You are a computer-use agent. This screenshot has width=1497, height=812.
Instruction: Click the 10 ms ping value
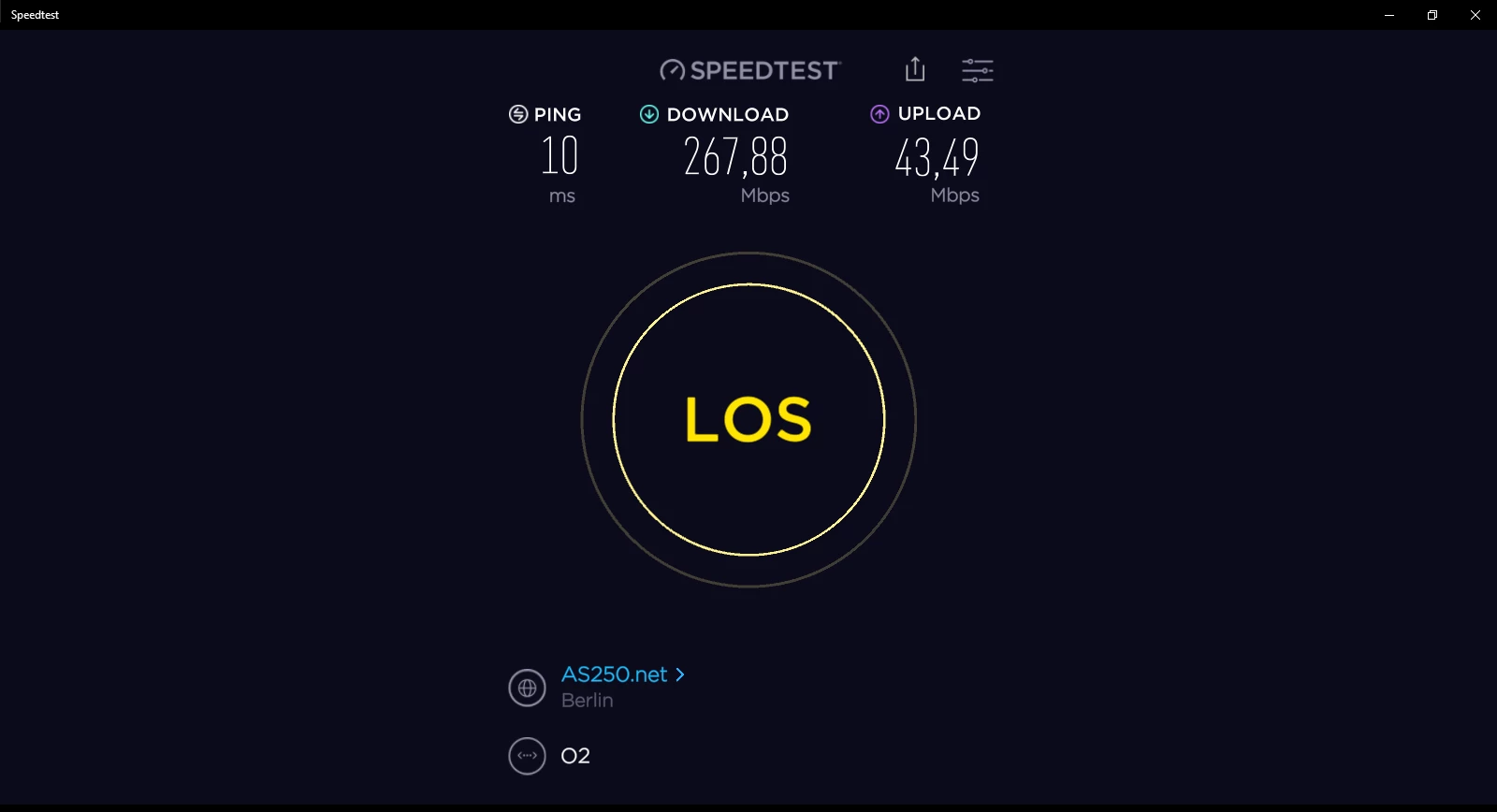tap(560, 155)
